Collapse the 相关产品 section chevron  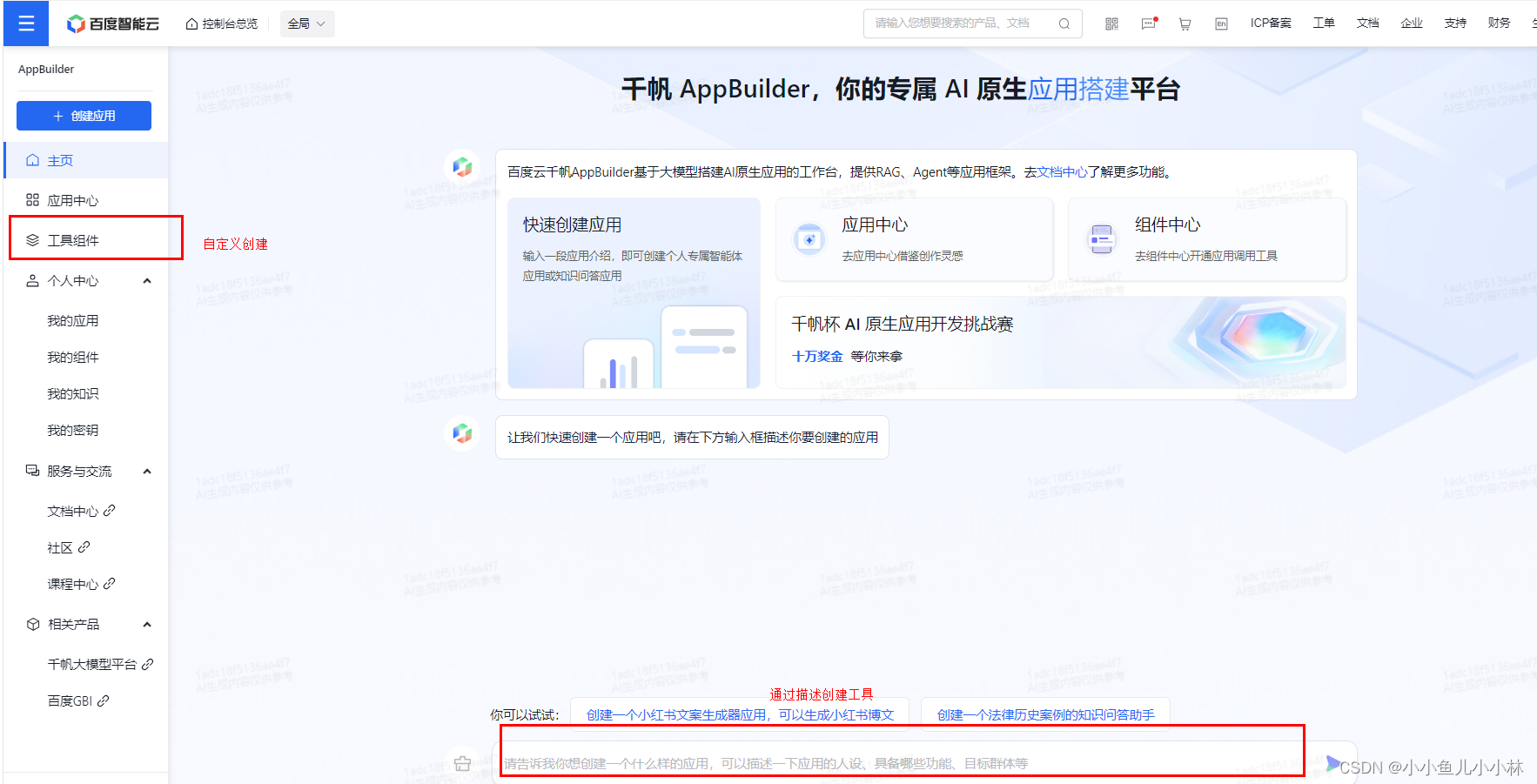pos(147,624)
